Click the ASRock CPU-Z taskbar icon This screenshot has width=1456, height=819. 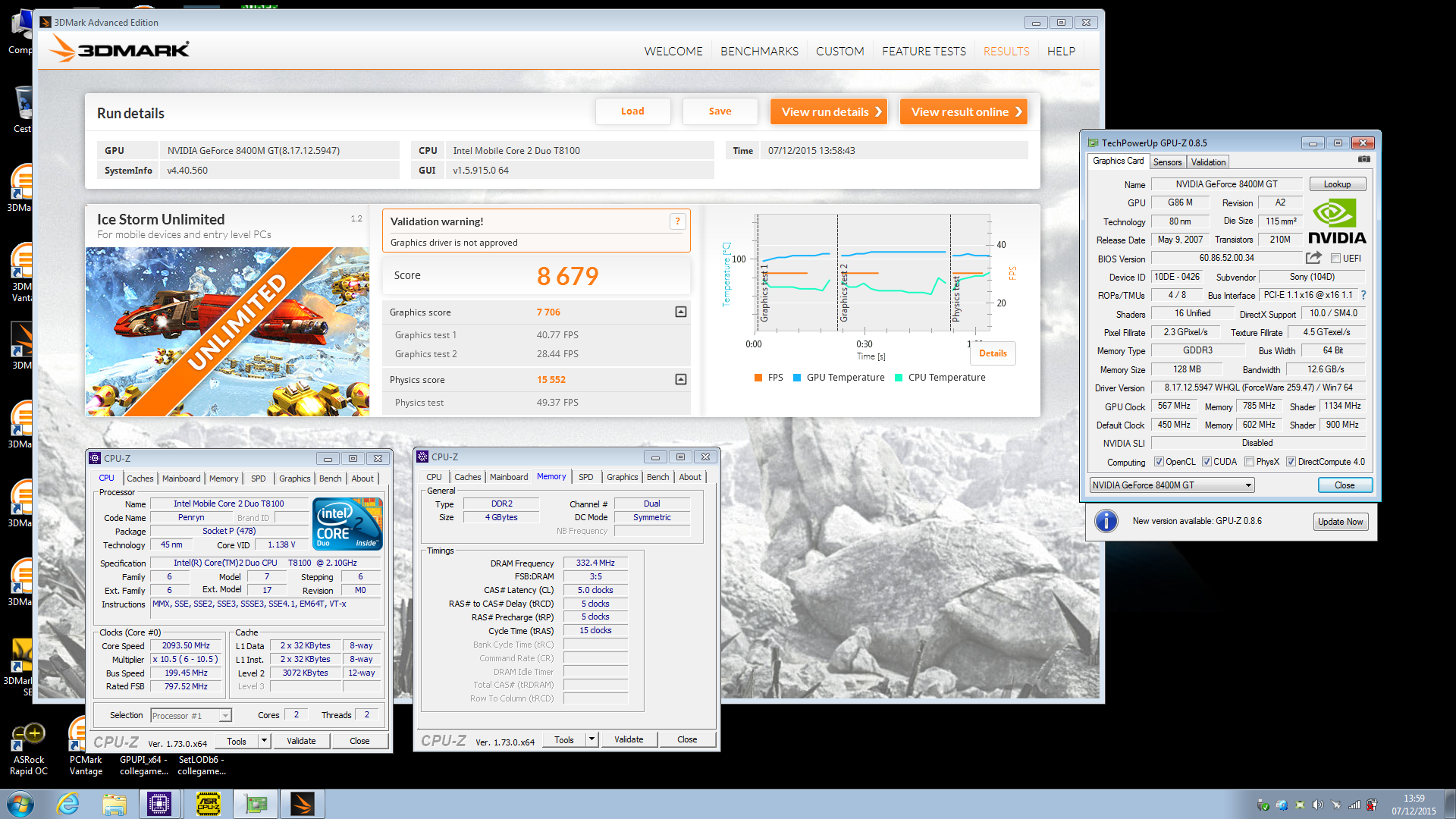click(x=209, y=804)
